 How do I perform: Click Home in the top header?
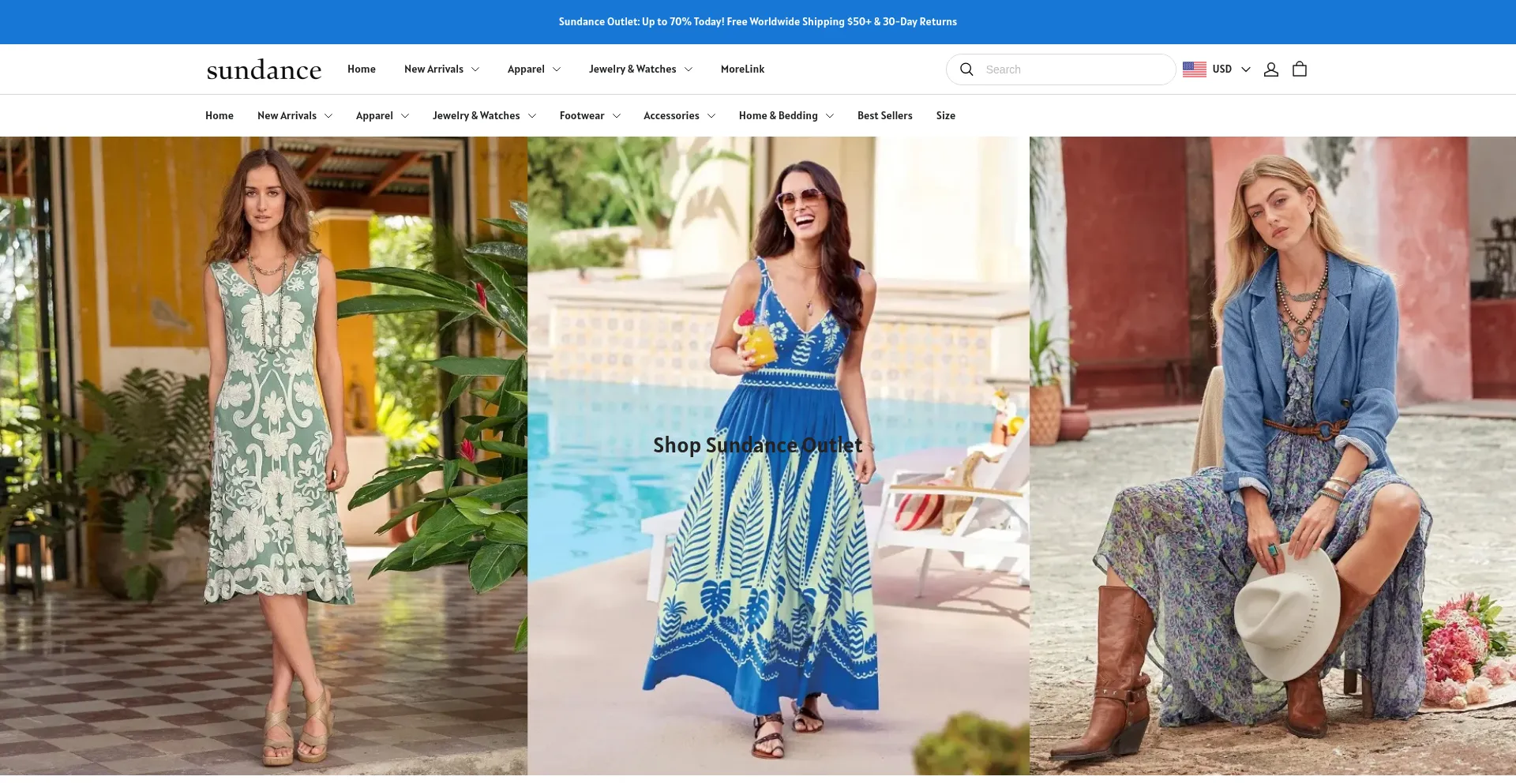pyautogui.click(x=361, y=69)
